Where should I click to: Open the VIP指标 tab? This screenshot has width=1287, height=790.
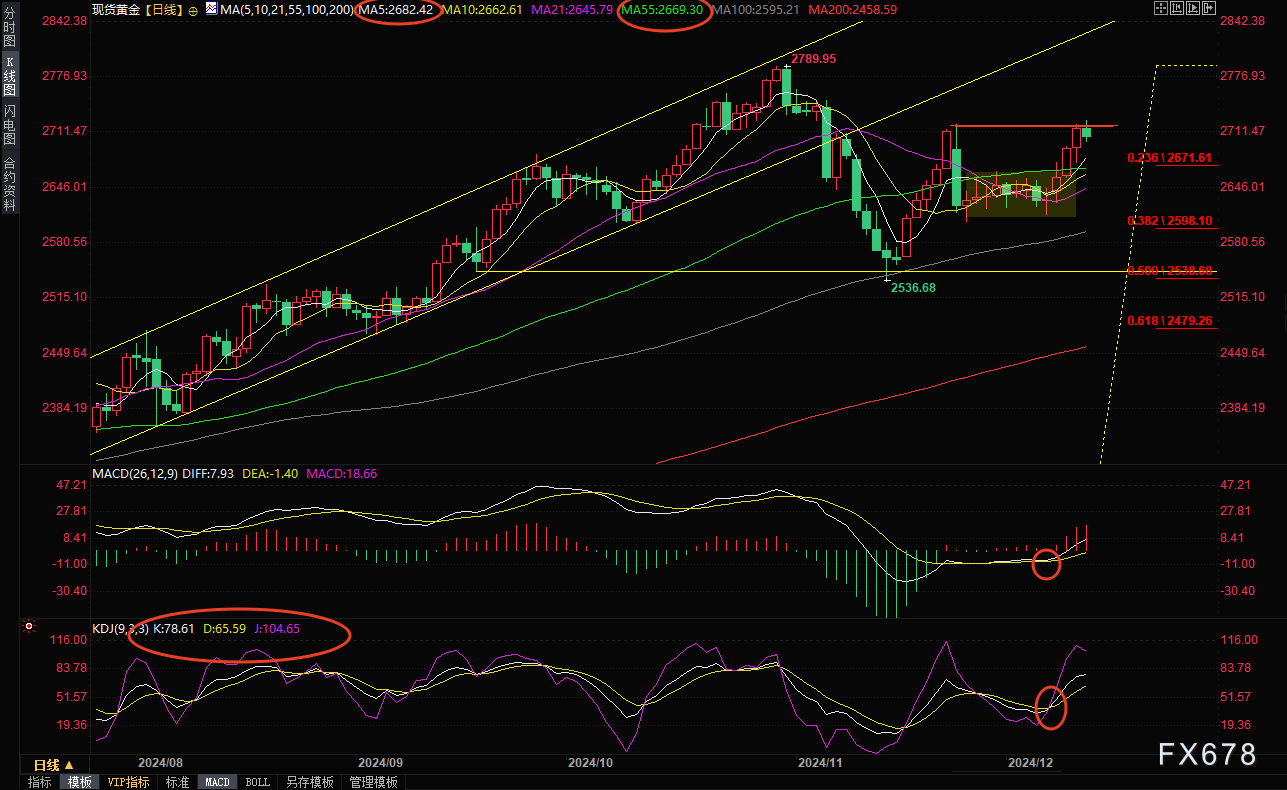point(128,782)
